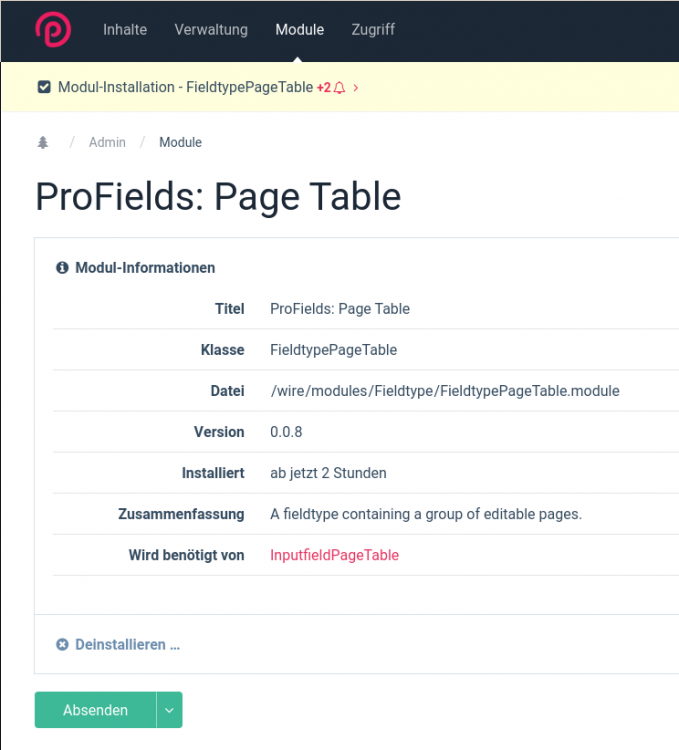
Task: Click the ProFields: Page Table heading
Action: point(218,197)
